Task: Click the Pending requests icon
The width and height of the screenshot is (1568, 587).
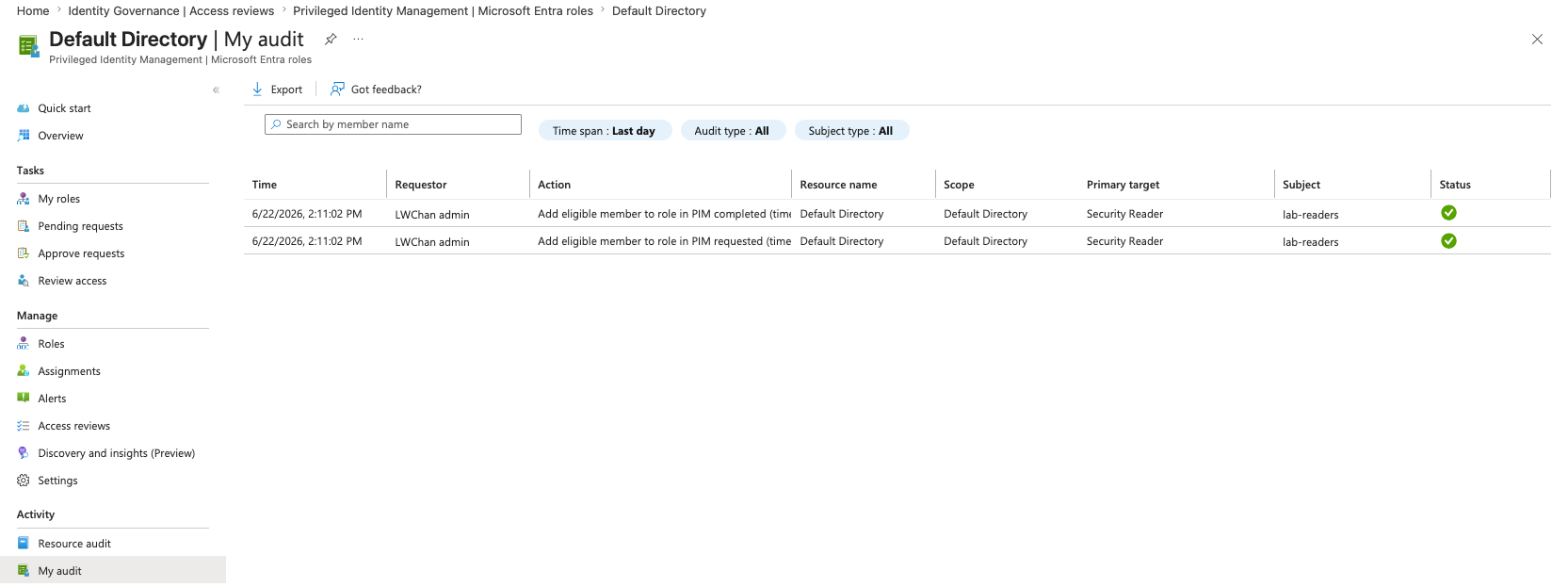Action: (x=24, y=226)
